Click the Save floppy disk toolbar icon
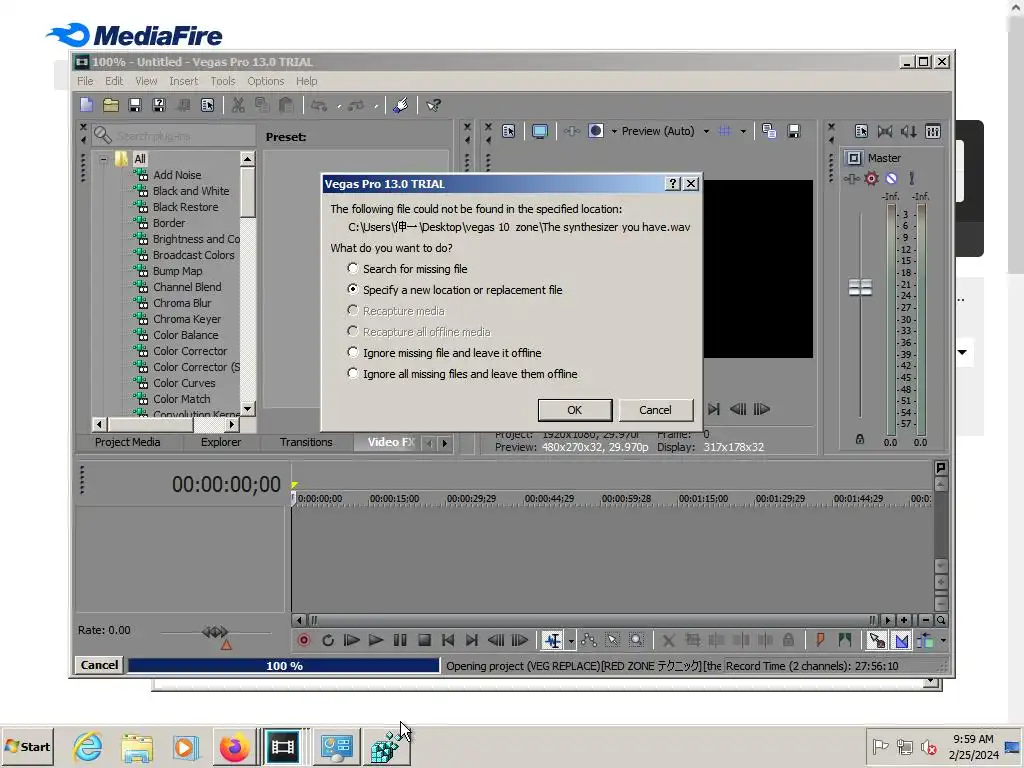Image resolution: width=1024 pixels, height=768 pixels. click(x=135, y=105)
